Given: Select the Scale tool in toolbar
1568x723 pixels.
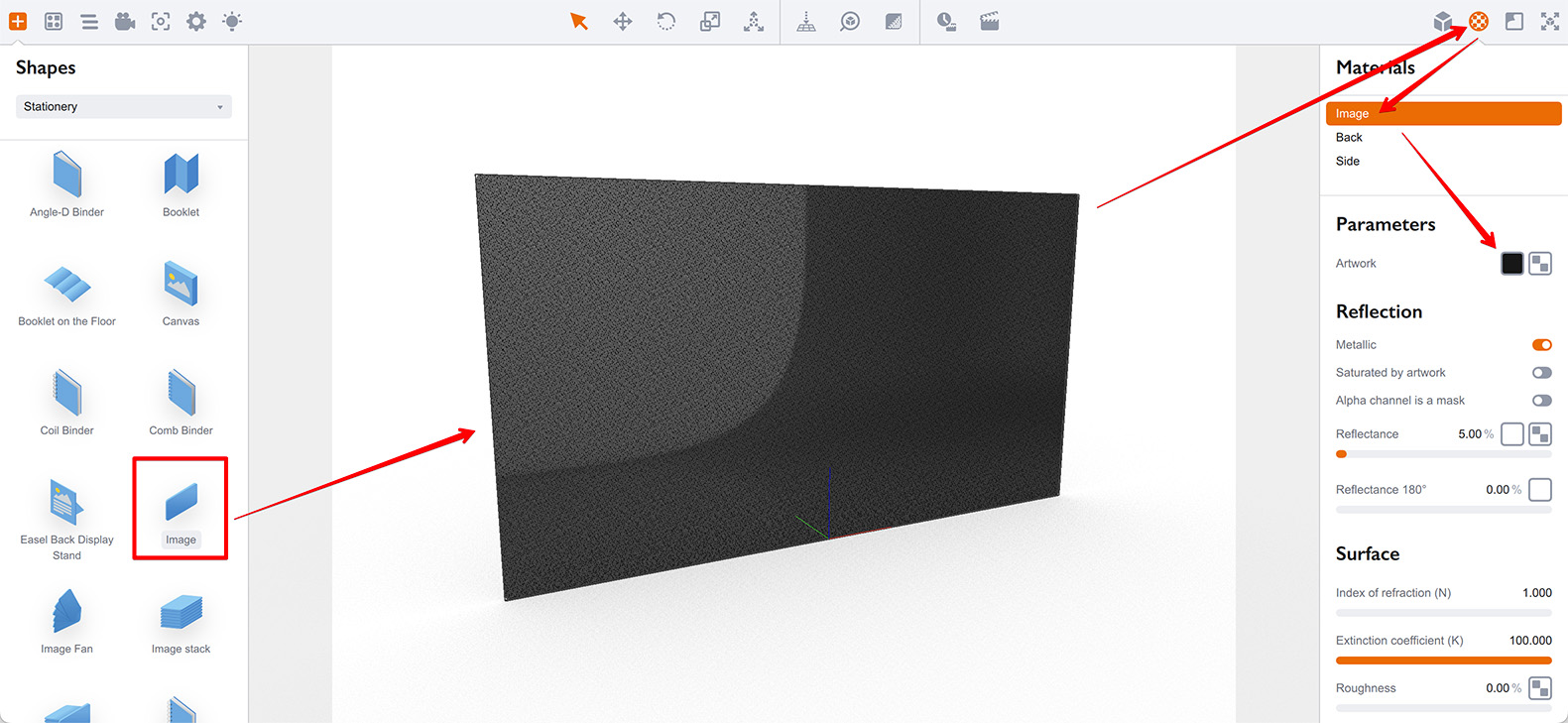Looking at the screenshot, I should click(710, 22).
